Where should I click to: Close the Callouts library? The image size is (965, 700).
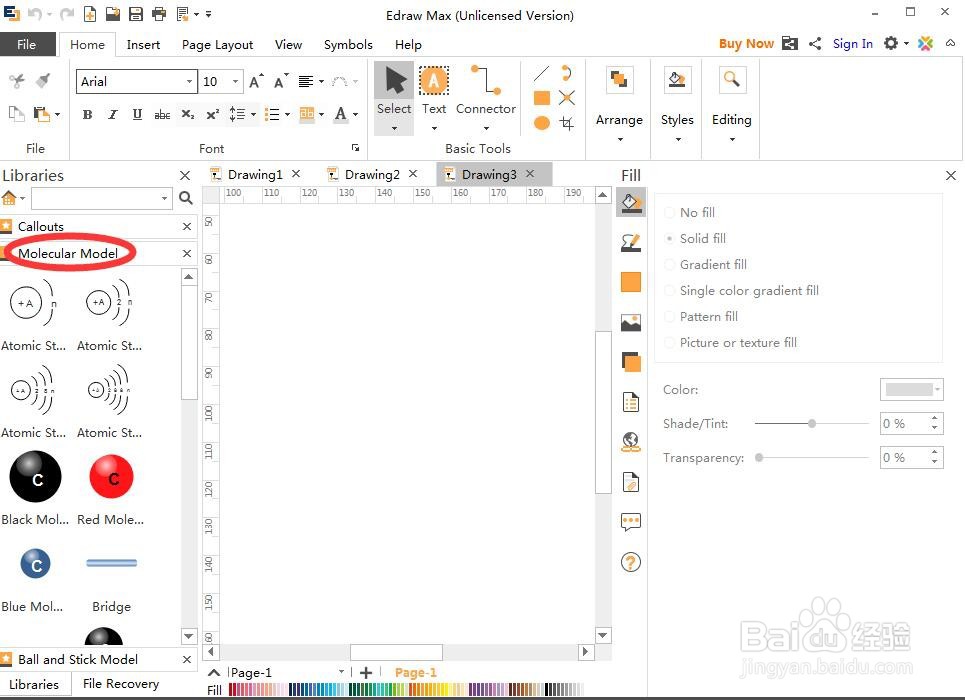click(x=187, y=227)
